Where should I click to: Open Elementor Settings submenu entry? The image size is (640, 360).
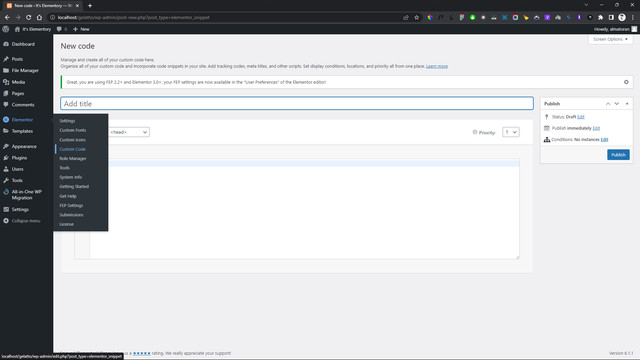pos(67,121)
